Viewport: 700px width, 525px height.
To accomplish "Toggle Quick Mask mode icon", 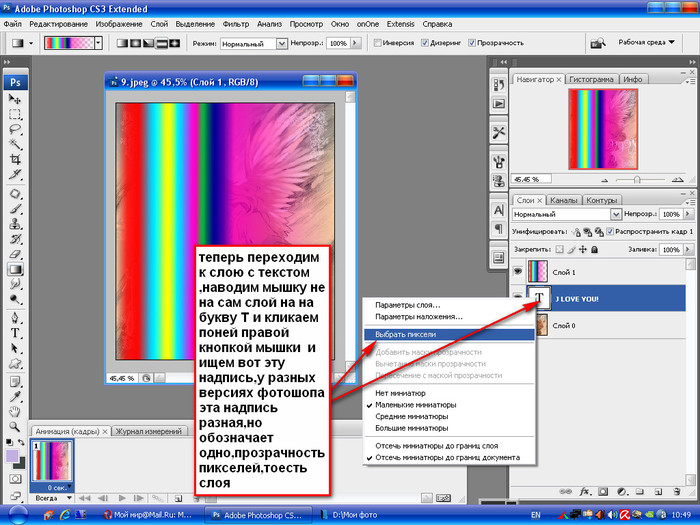I will 15,479.
